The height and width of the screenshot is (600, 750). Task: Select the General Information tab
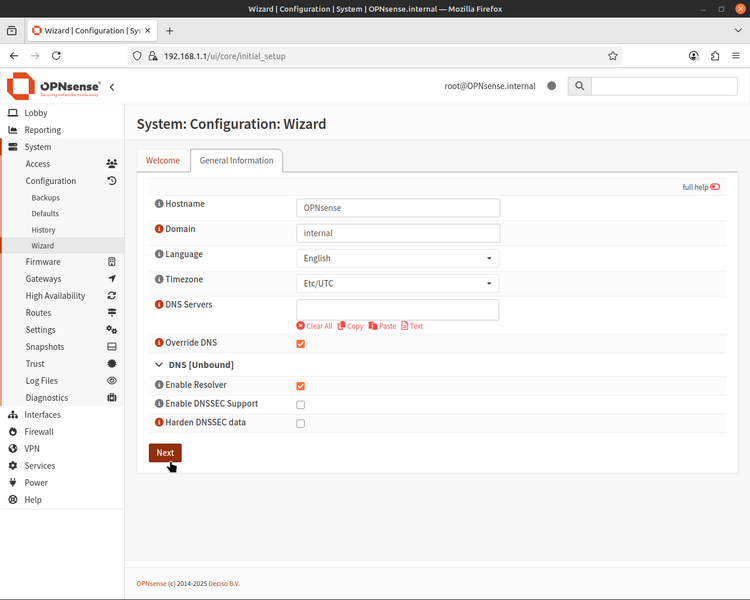pyautogui.click(x=236, y=160)
